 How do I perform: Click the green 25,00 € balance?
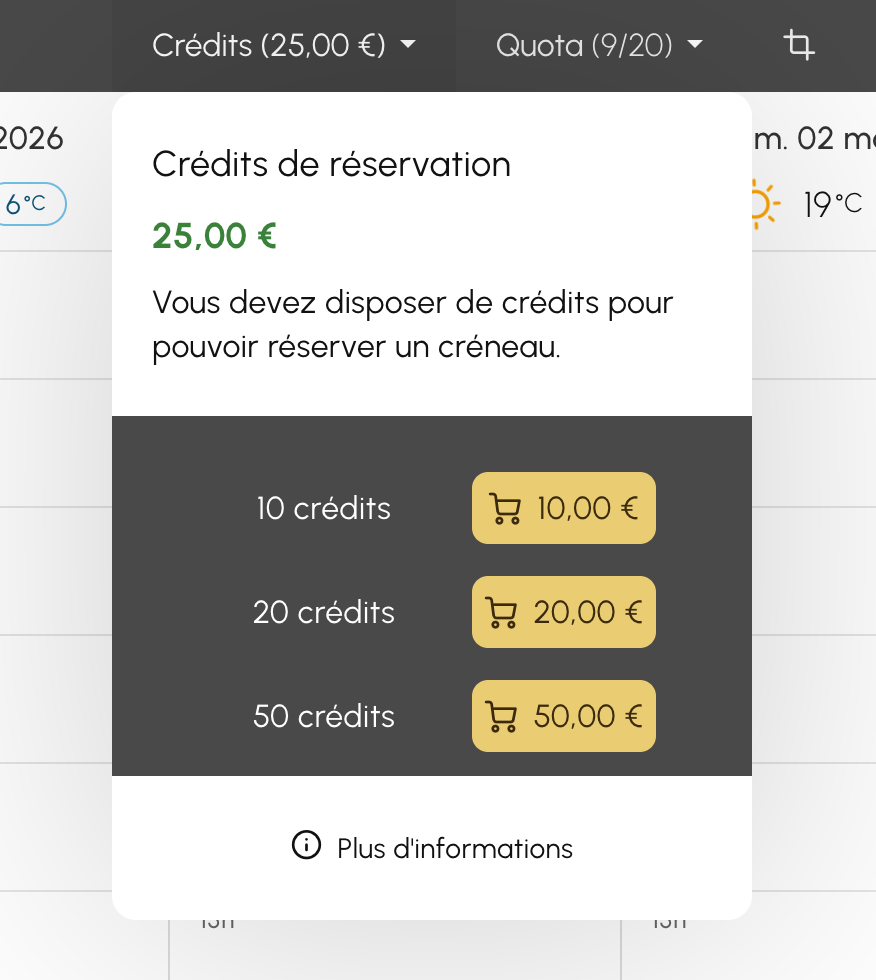[214, 236]
